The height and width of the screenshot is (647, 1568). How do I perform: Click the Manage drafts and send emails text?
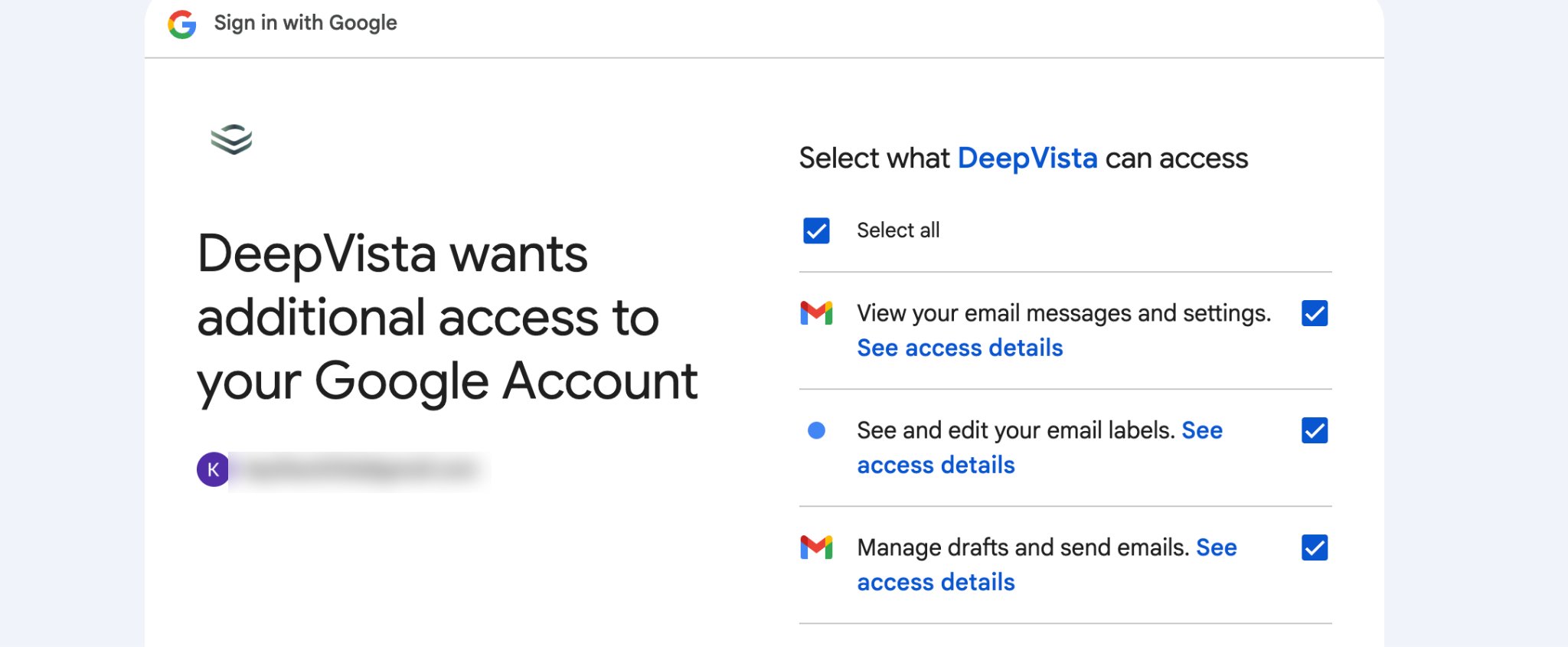pyautogui.click(x=1023, y=547)
